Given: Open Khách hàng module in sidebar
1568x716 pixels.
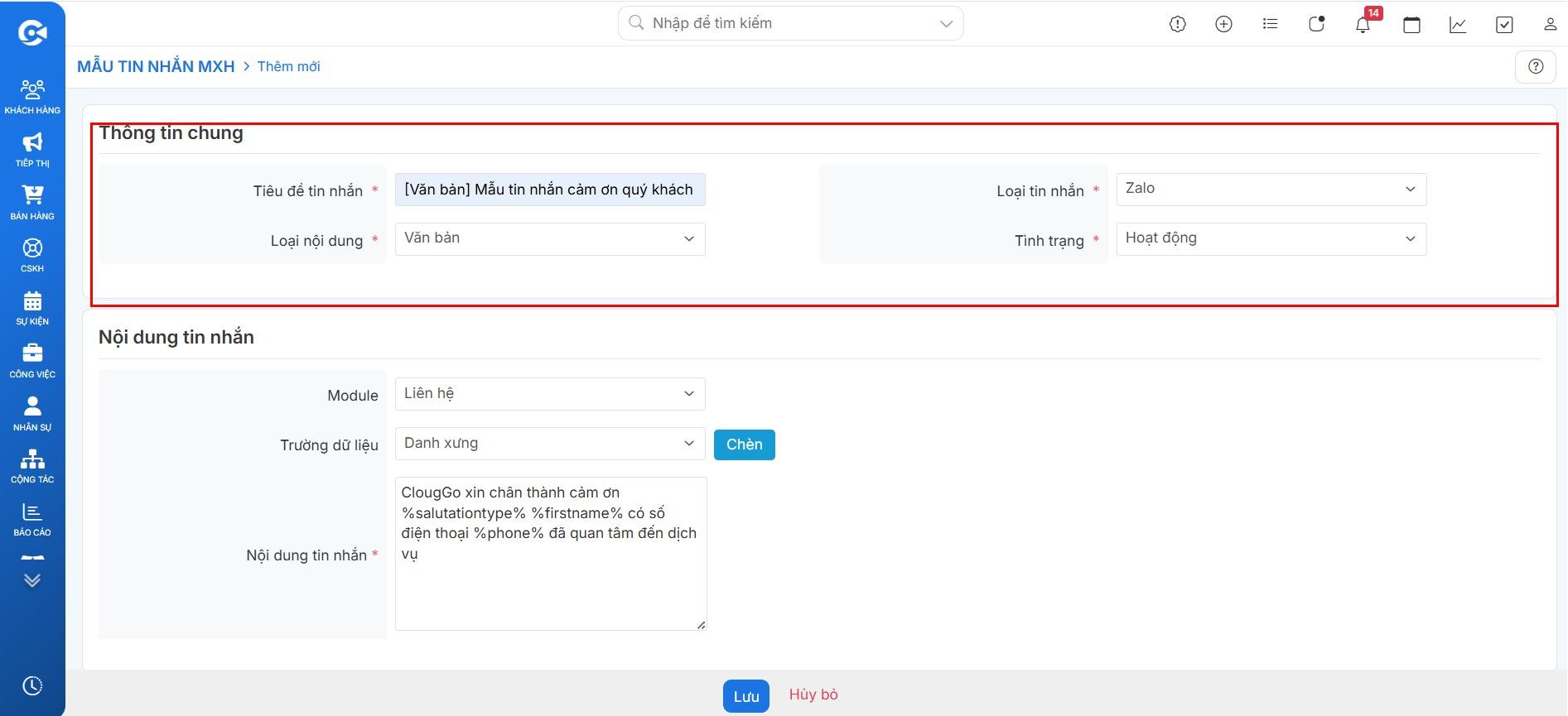Looking at the screenshot, I should 32,96.
